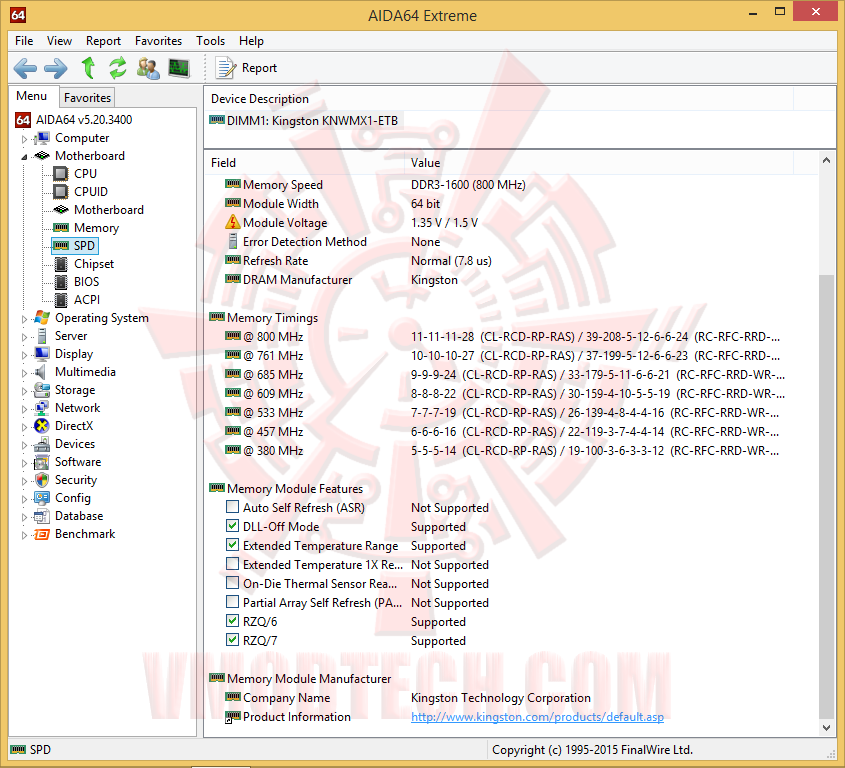
Task: Open the Tools menu
Action: coord(210,41)
